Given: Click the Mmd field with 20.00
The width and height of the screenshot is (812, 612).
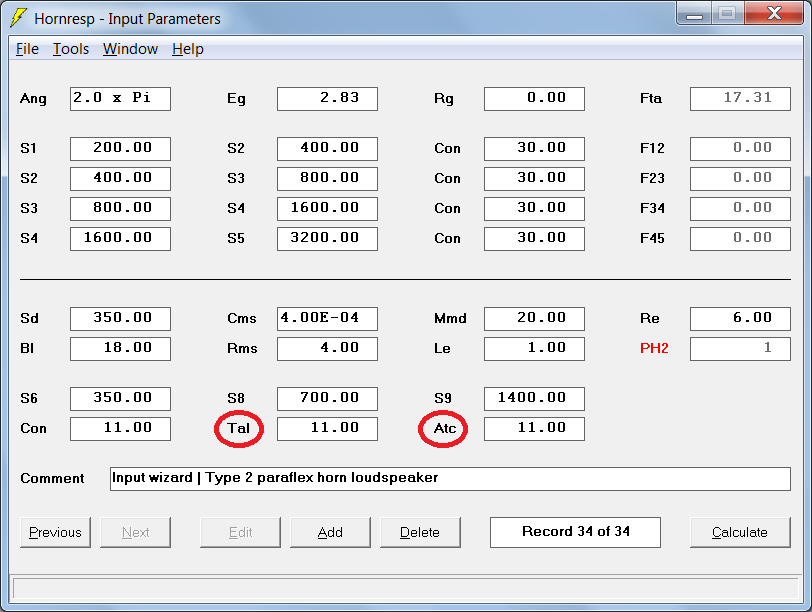Looking at the screenshot, I should click(534, 318).
